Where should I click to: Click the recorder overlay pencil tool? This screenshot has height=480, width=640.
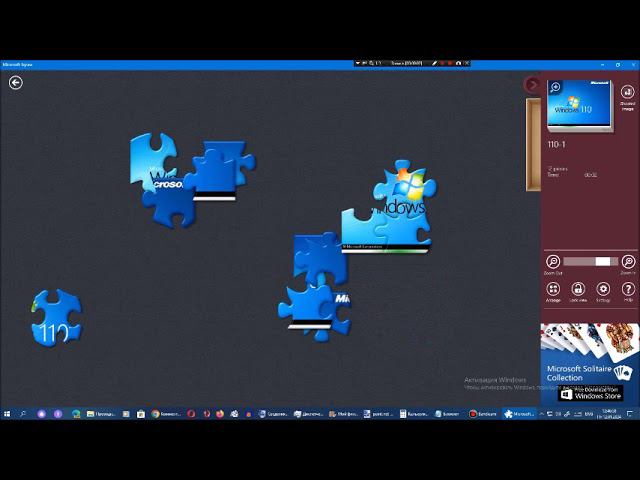[435, 63]
